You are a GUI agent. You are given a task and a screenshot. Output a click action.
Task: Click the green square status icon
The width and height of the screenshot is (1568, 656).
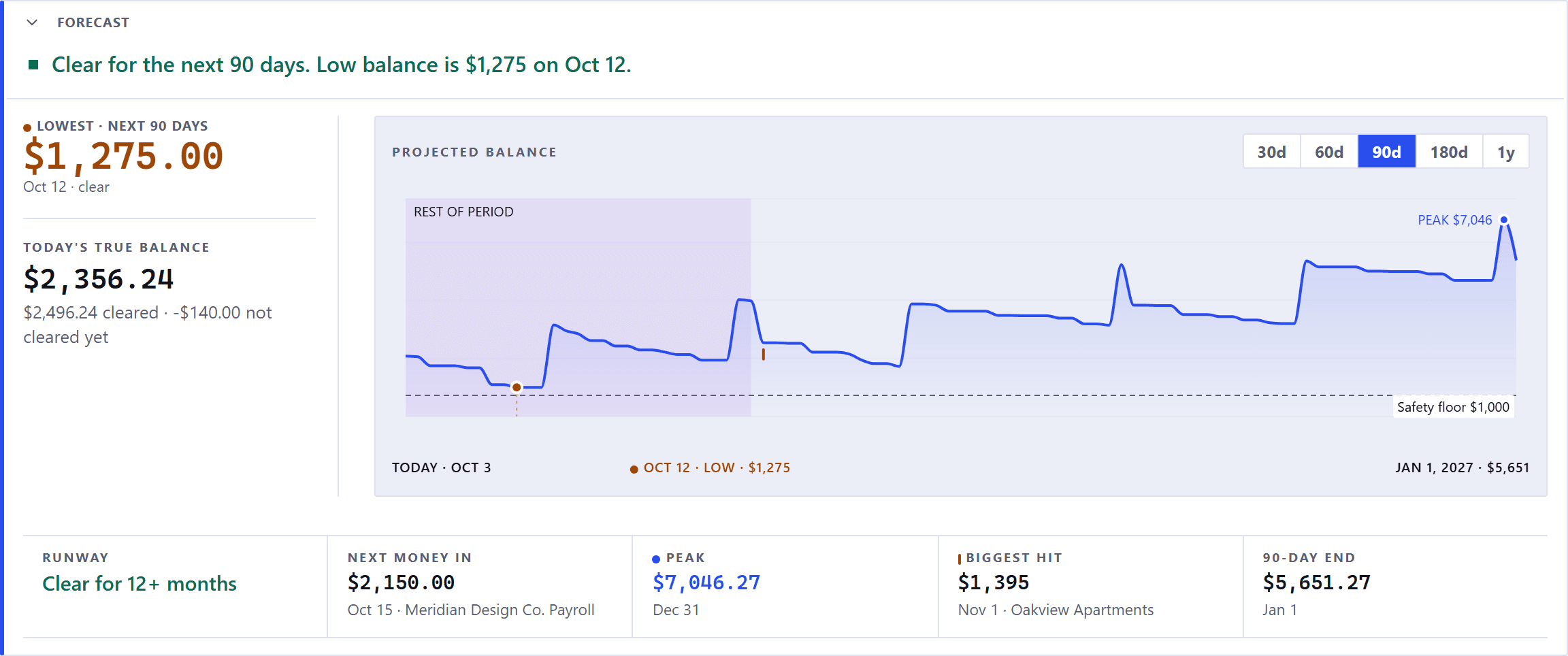pos(33,65)
